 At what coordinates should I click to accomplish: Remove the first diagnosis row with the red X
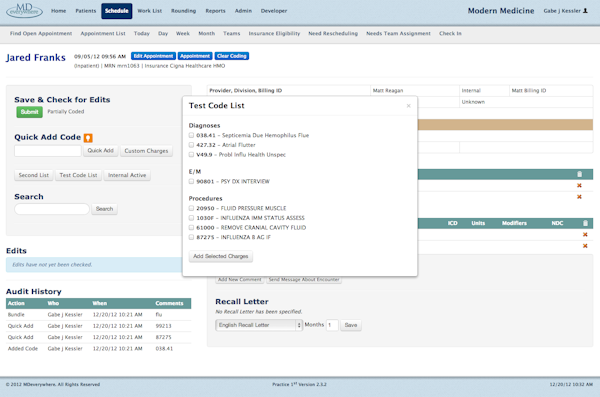(579, 186)
